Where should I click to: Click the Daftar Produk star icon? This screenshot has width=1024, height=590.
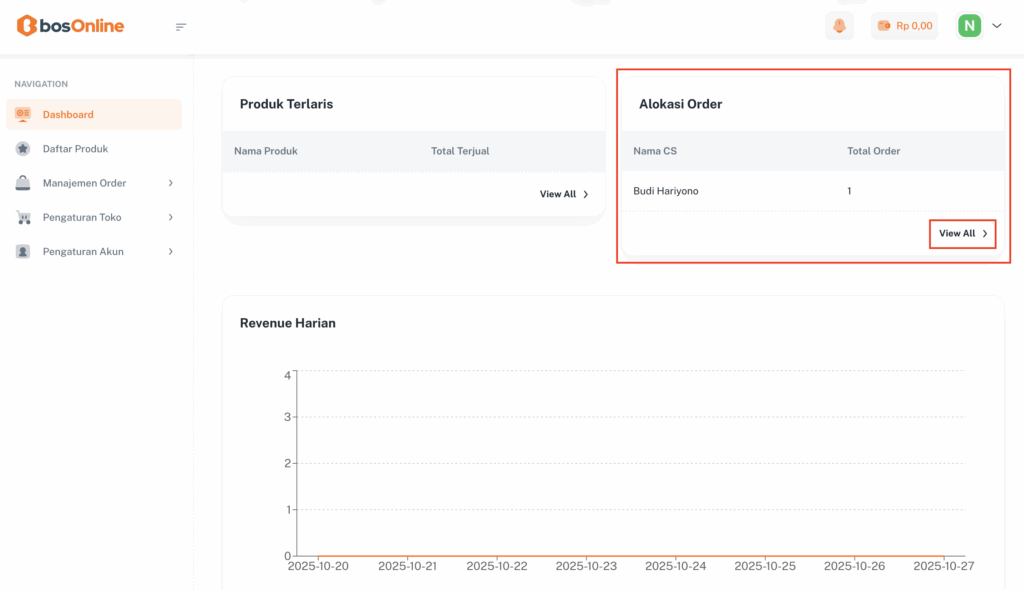(23, 149)
